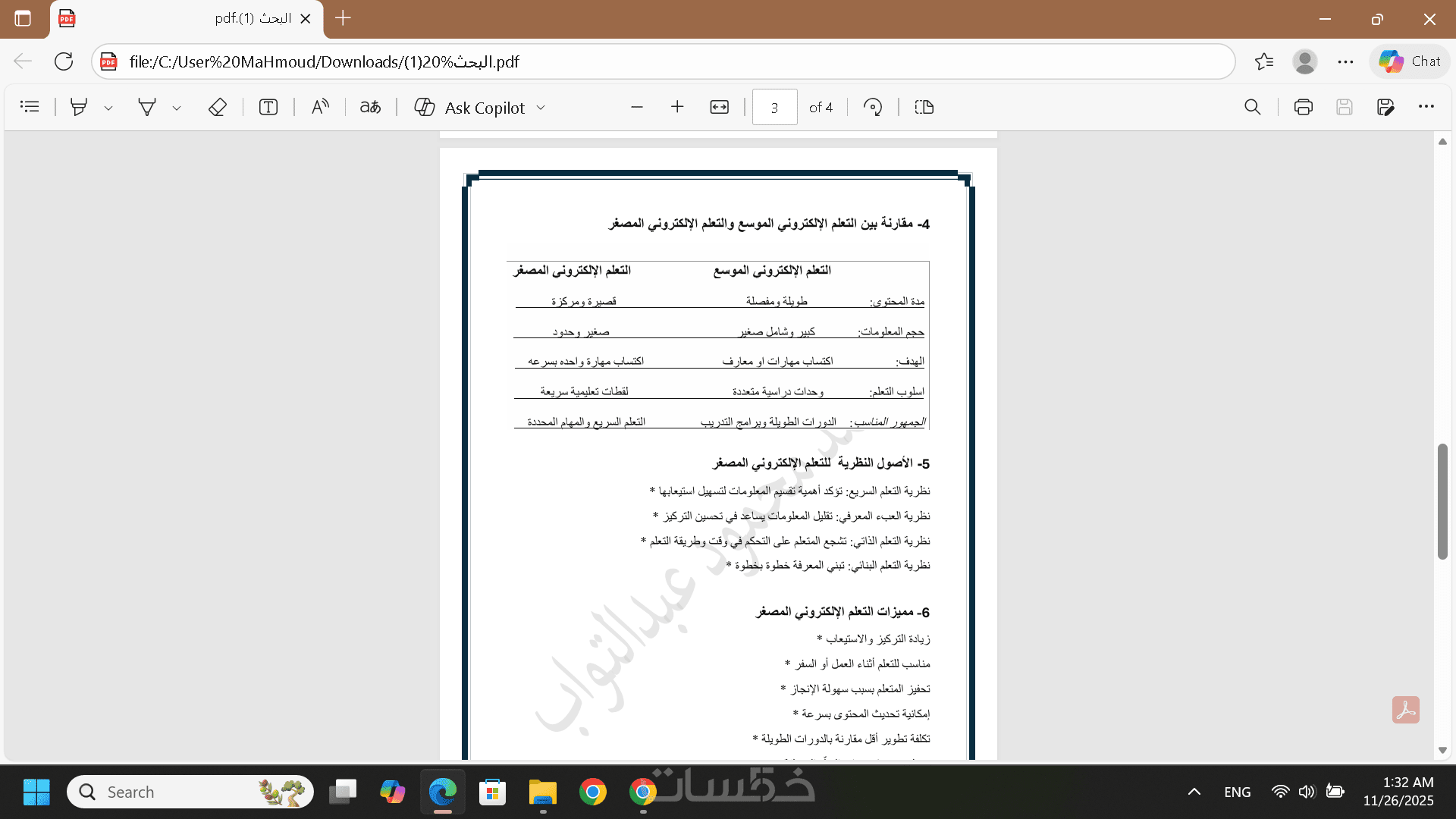1456x819 pixels.
Task: Activate the Read aloud icon
Action: point(320,107)
